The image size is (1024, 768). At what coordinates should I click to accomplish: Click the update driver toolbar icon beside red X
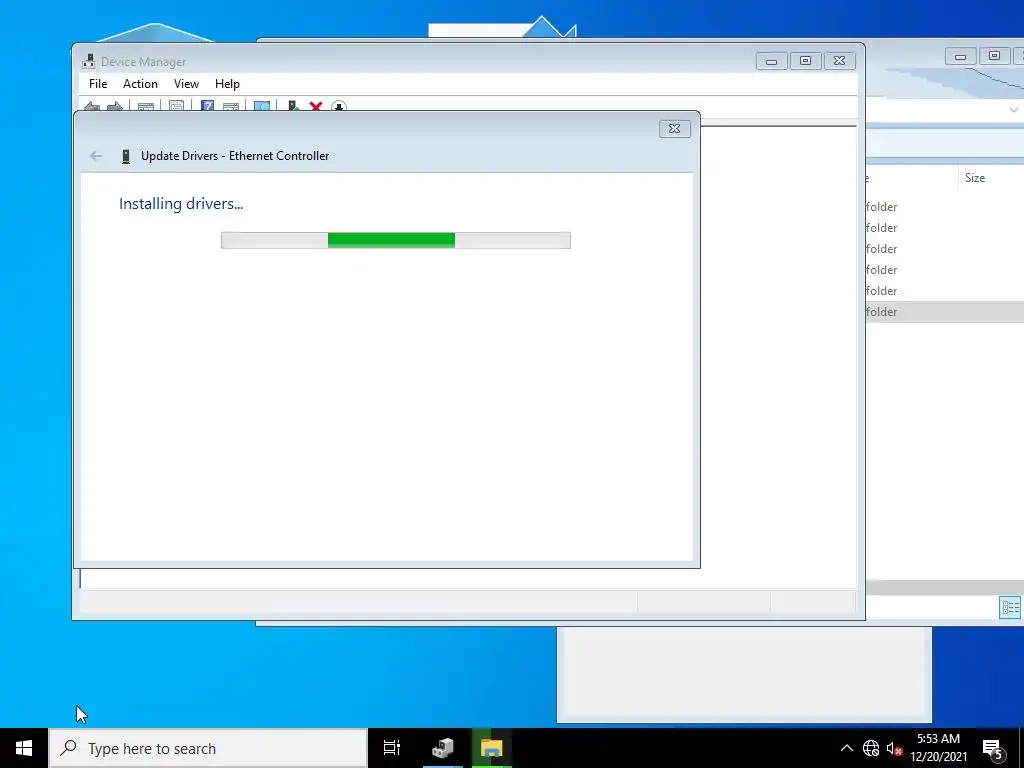point(293,106)
